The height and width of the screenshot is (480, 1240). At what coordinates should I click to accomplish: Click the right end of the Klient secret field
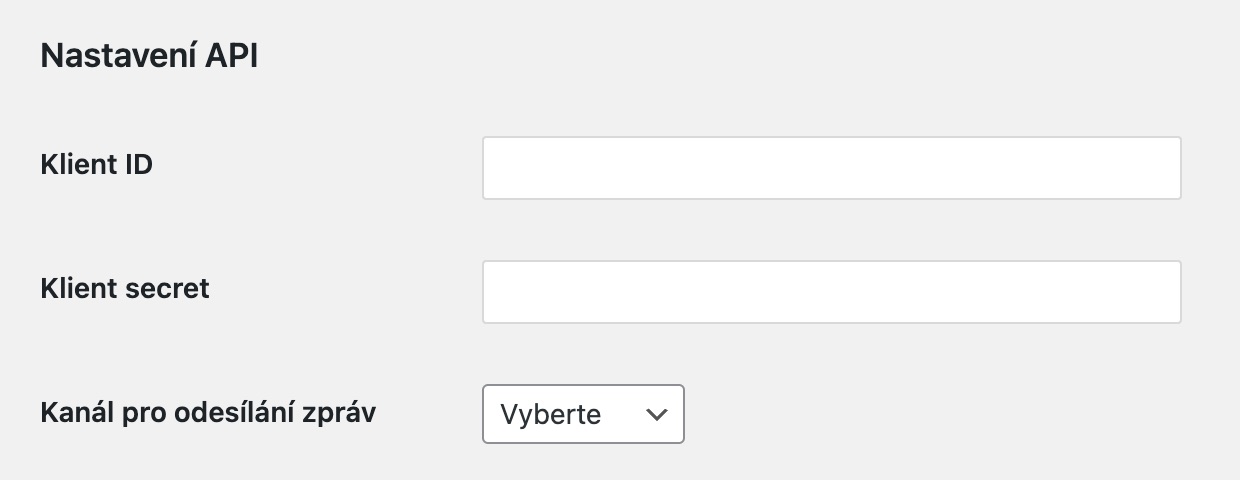pos(1160,292)
